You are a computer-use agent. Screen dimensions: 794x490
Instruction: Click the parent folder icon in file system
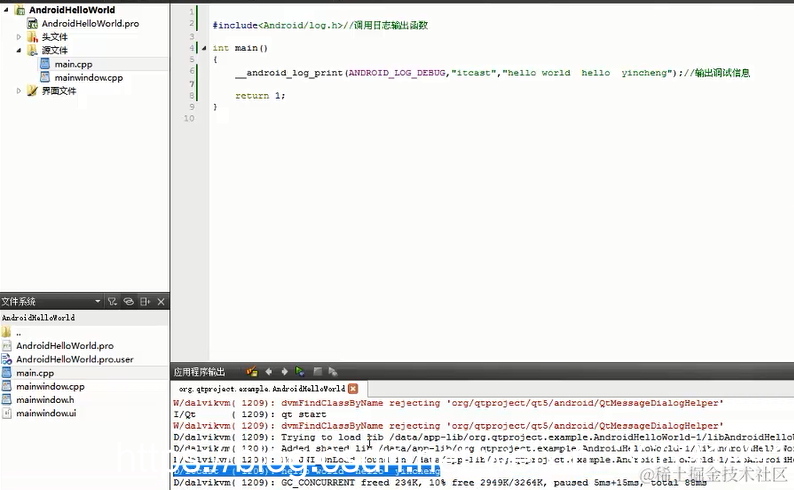click(6, 332)
